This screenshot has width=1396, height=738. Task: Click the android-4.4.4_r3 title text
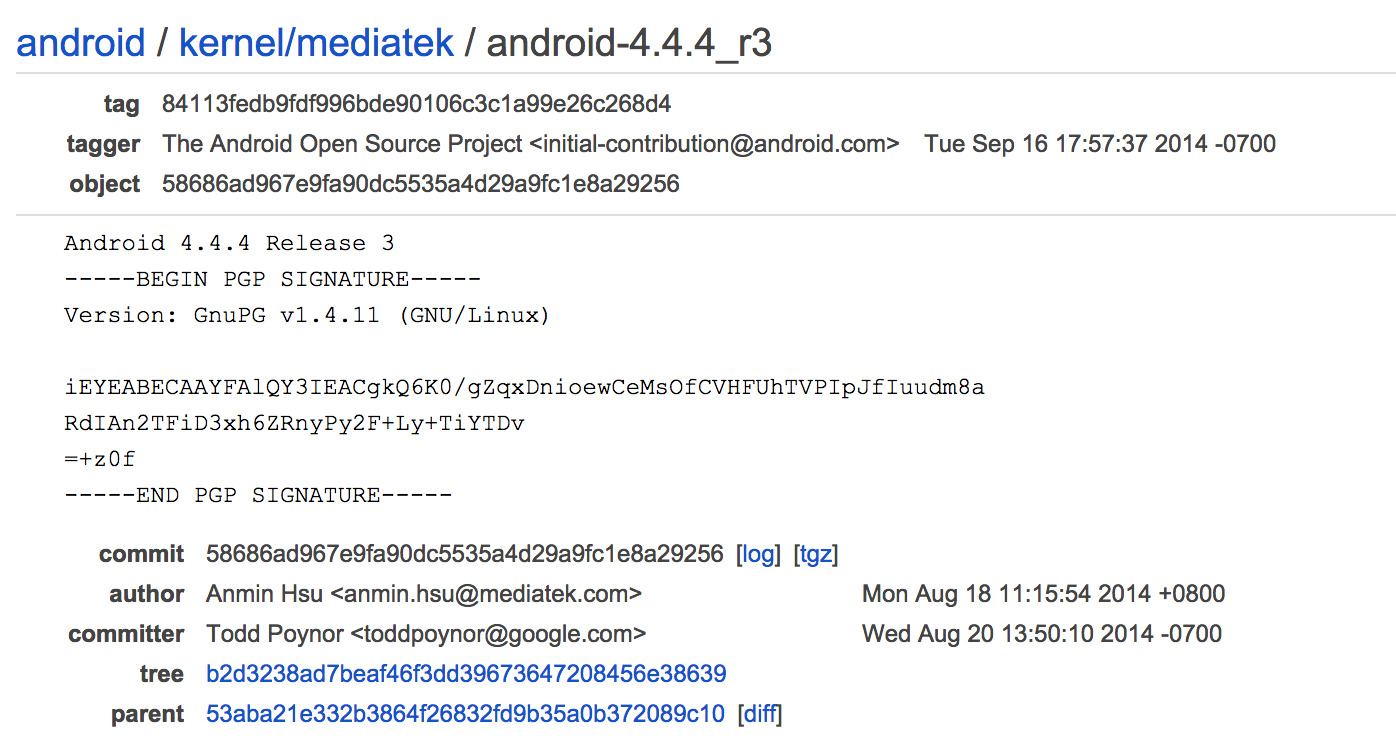coord(629,43)
